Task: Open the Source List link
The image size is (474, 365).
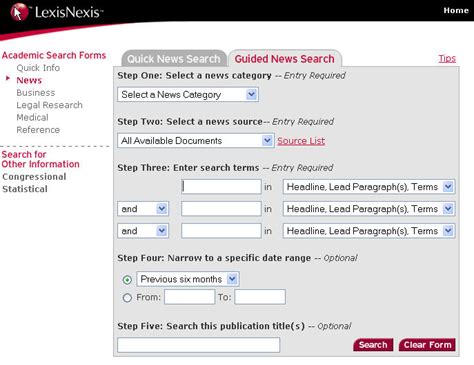Action: [301, 141]
